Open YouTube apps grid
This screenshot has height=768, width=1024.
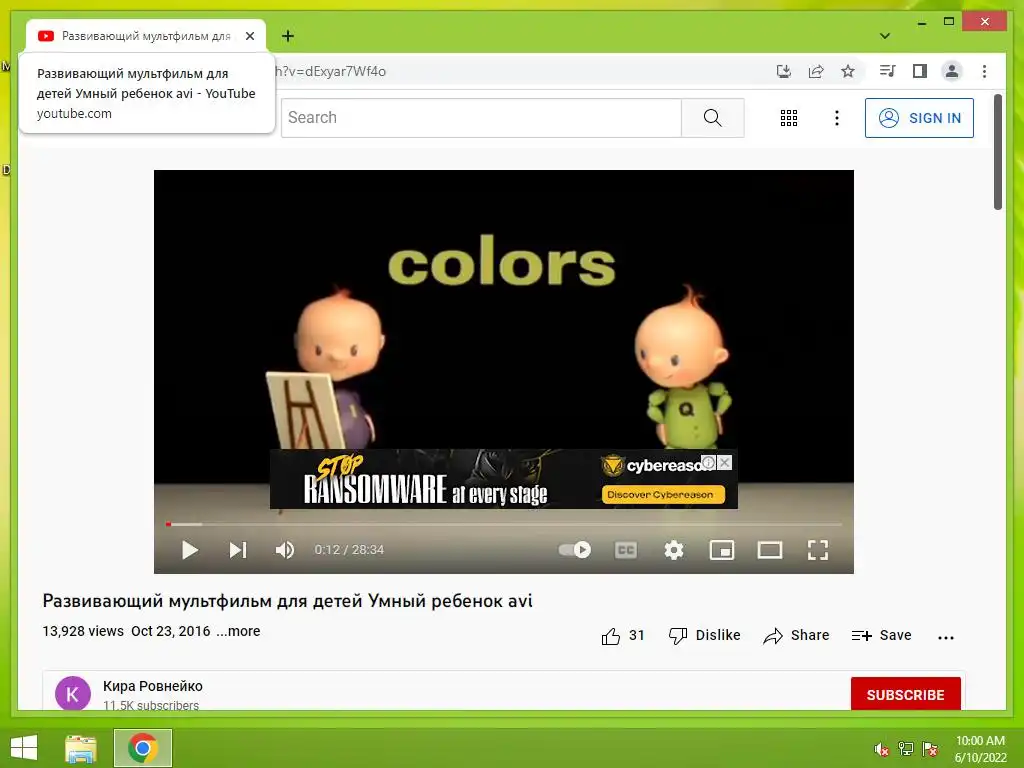coord(789,118)
